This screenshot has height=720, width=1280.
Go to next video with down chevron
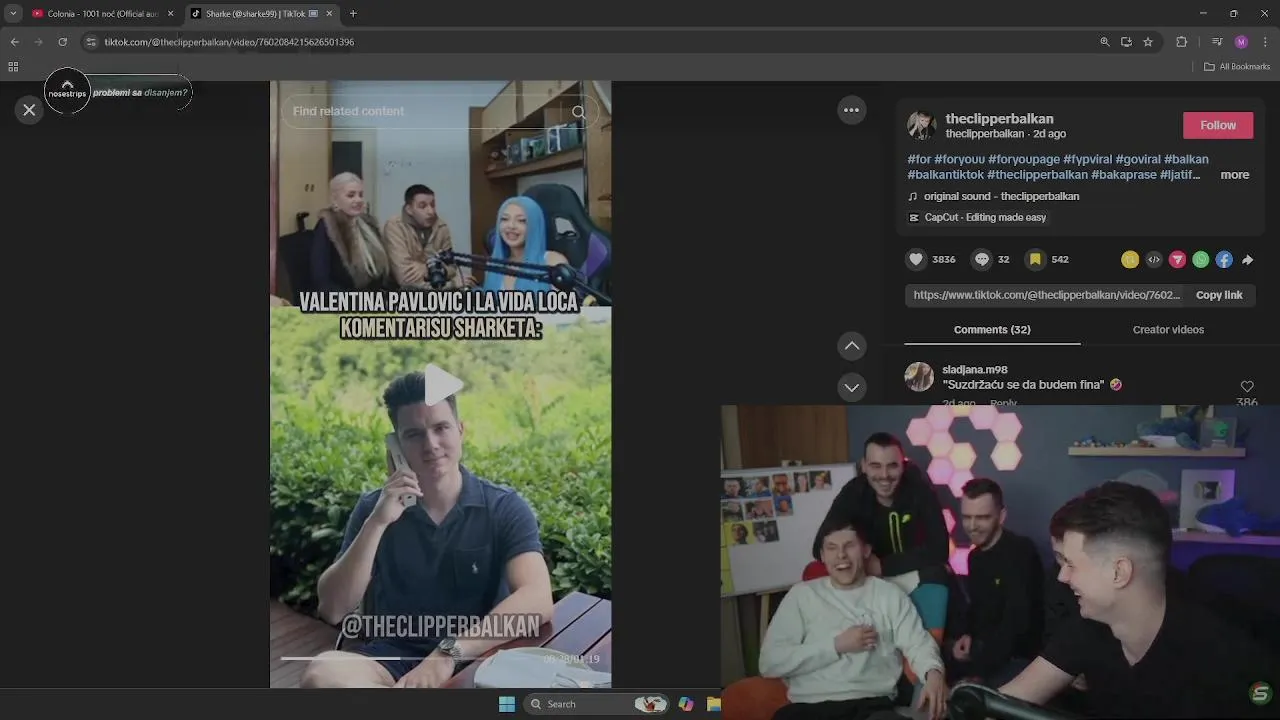[x=851, y=387]
